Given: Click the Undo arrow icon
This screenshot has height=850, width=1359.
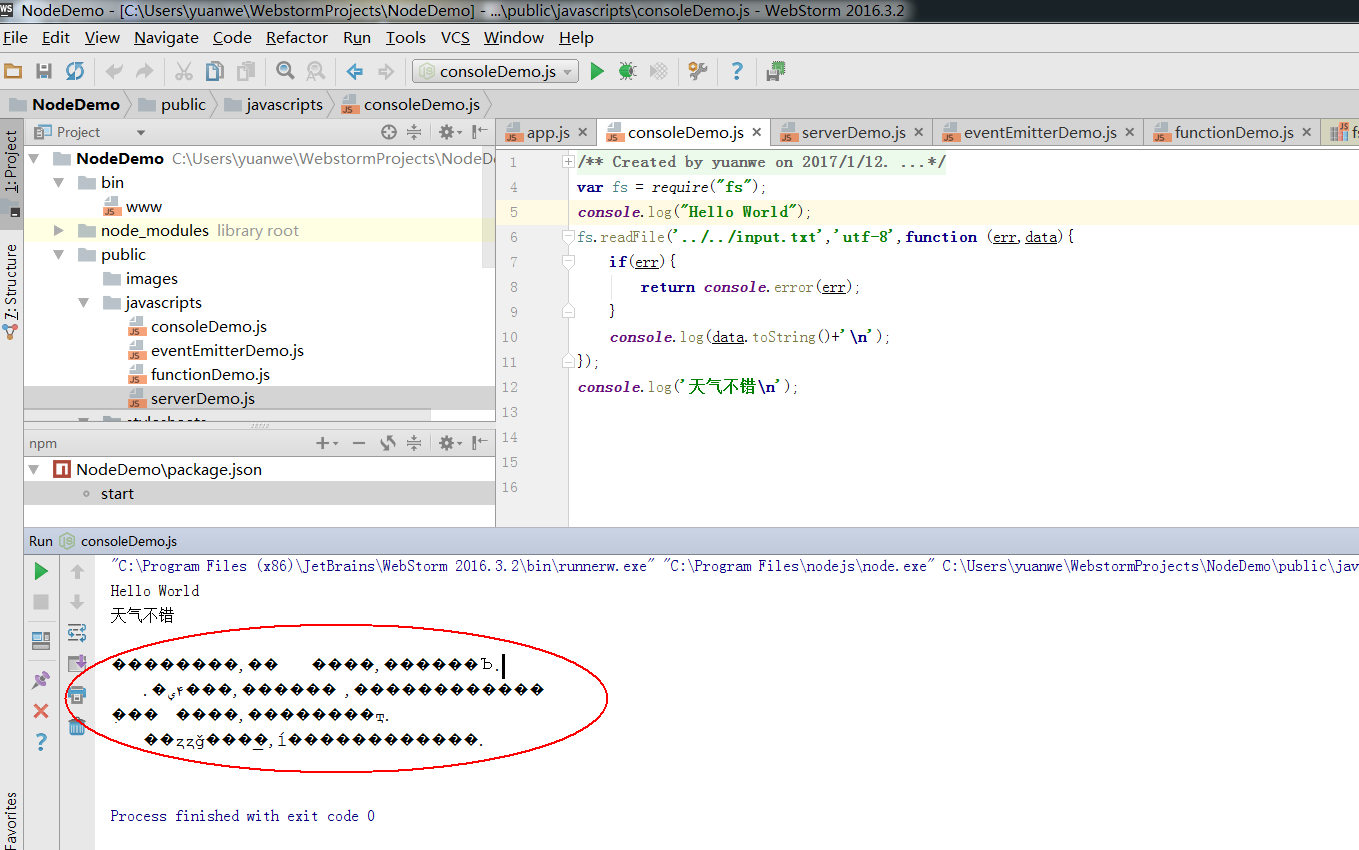Looking at the screenshot, I should tap(114, 71).
